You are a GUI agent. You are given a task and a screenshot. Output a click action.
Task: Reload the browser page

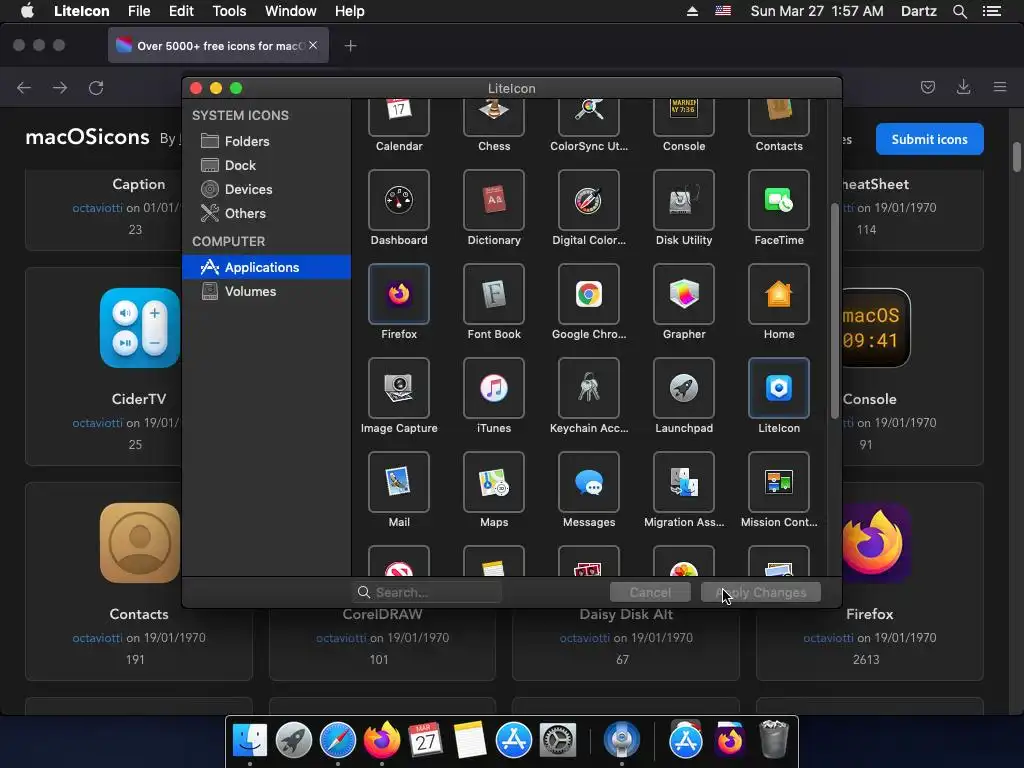(96, 88)
